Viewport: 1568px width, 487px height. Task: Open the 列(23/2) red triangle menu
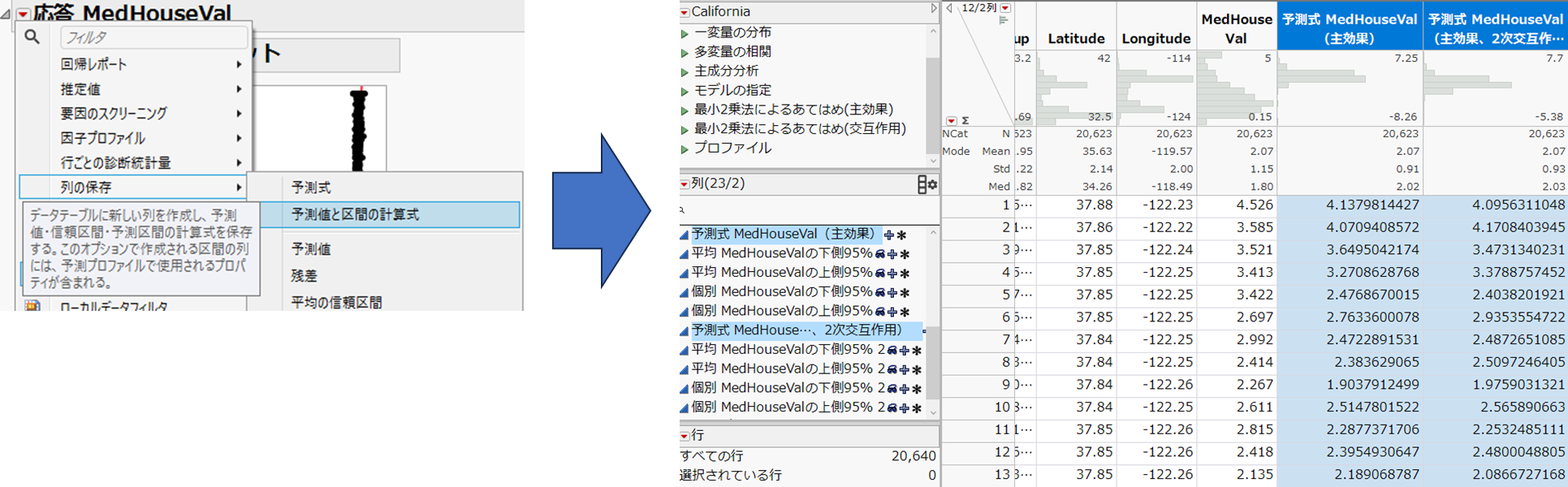685,184
